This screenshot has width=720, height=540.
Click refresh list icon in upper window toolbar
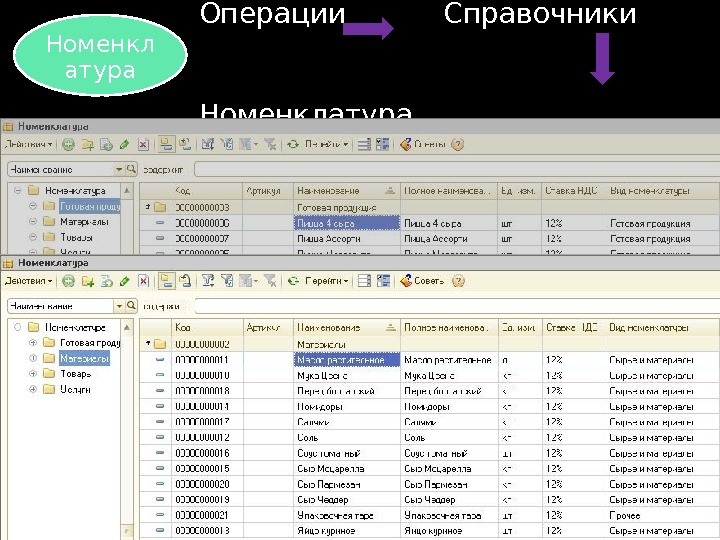click(293, 145)
